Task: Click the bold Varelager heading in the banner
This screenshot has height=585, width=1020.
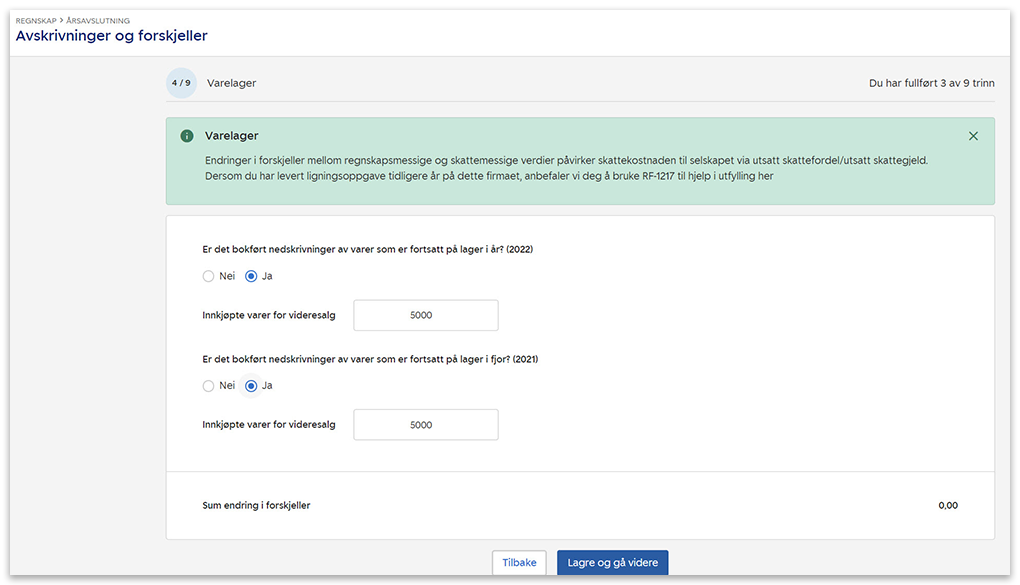Action: point(231,136)
